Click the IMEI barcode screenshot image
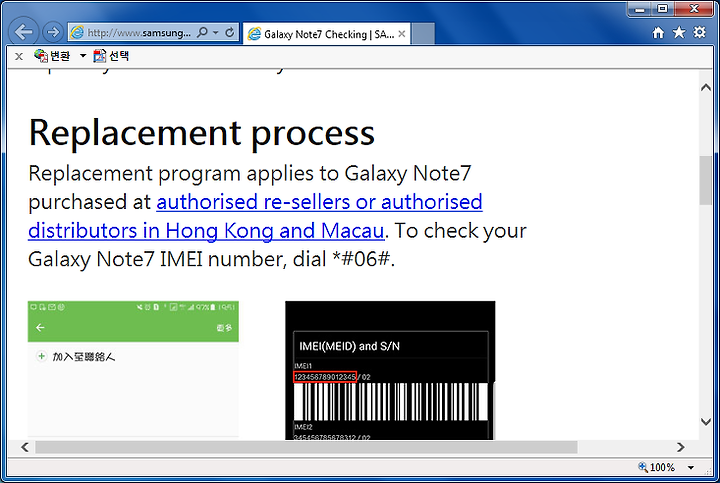This screenshot has height=483, width=720. (390, 370)
